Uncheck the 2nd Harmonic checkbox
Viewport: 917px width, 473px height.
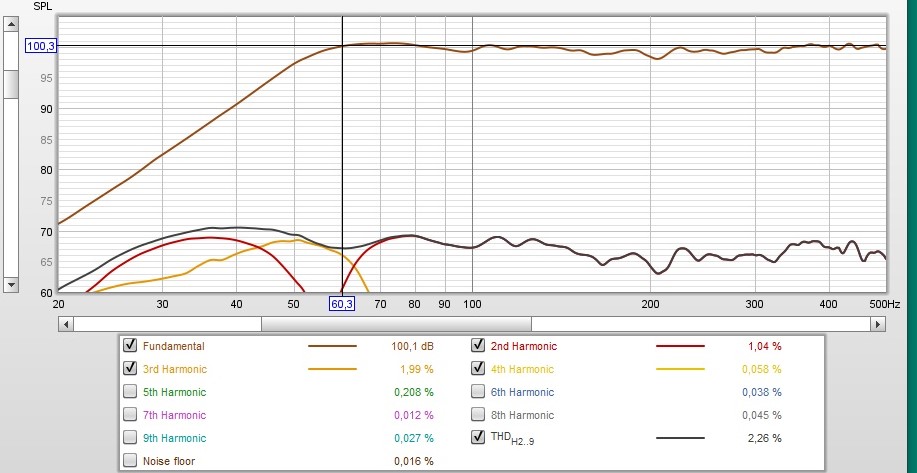[478, 346]
